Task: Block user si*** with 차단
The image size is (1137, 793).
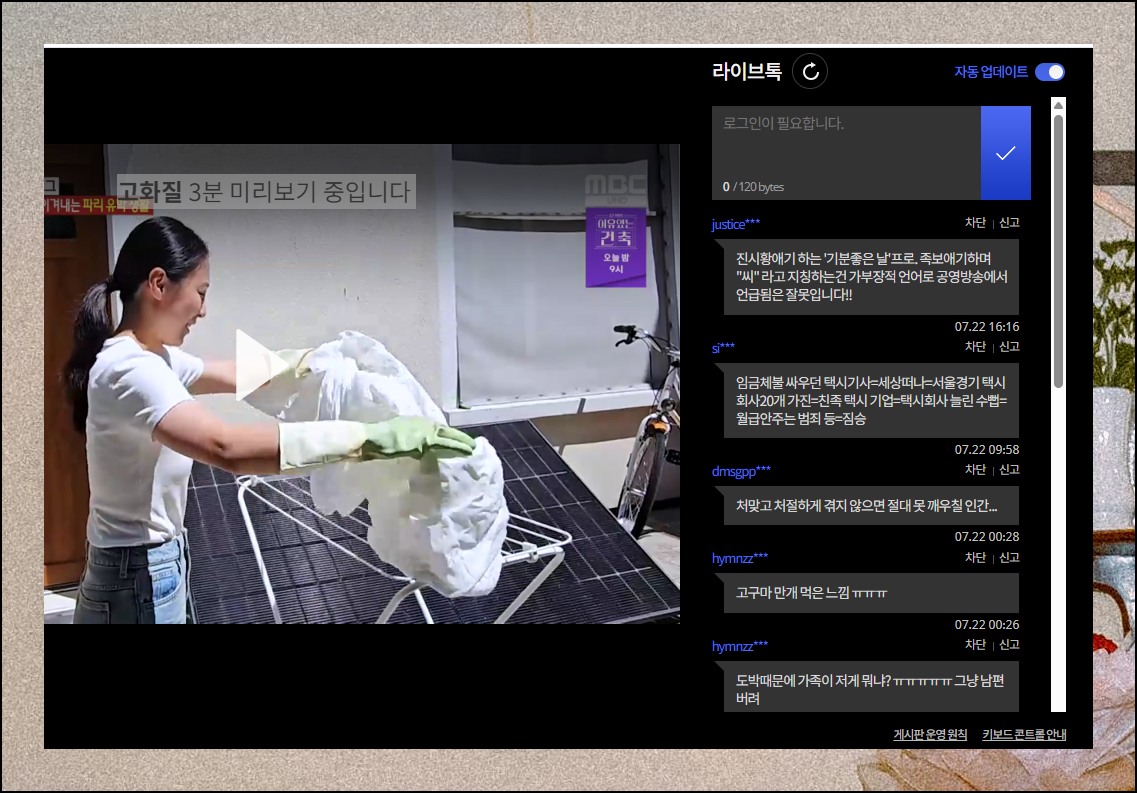Action: 975,346
